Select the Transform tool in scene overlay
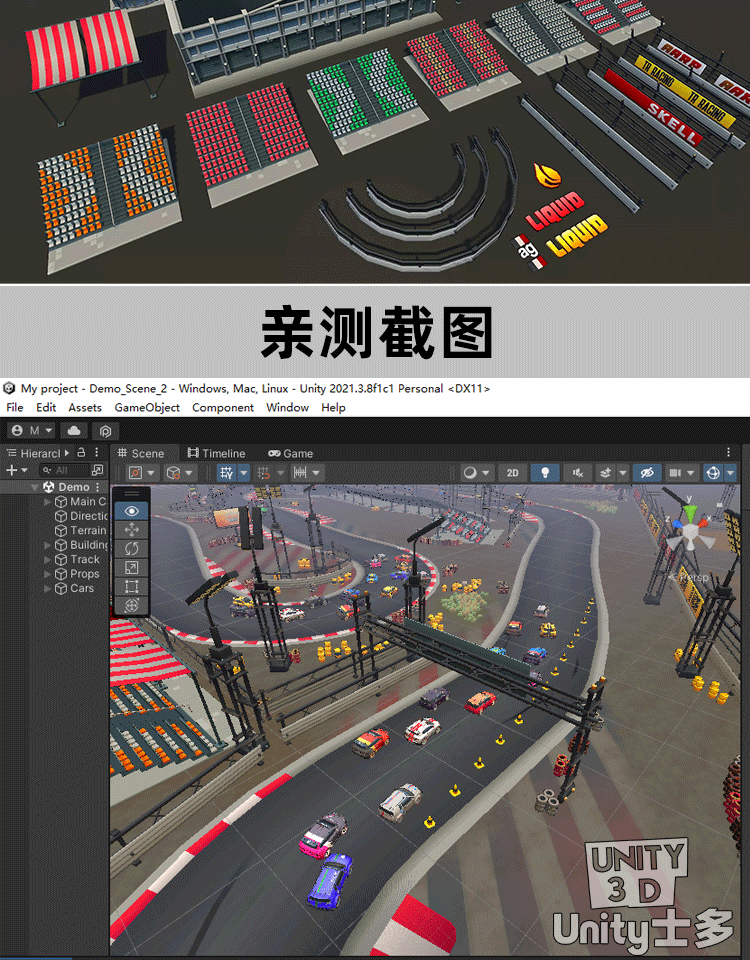Screen dimensions: 750x960 [x=132, y=605]
